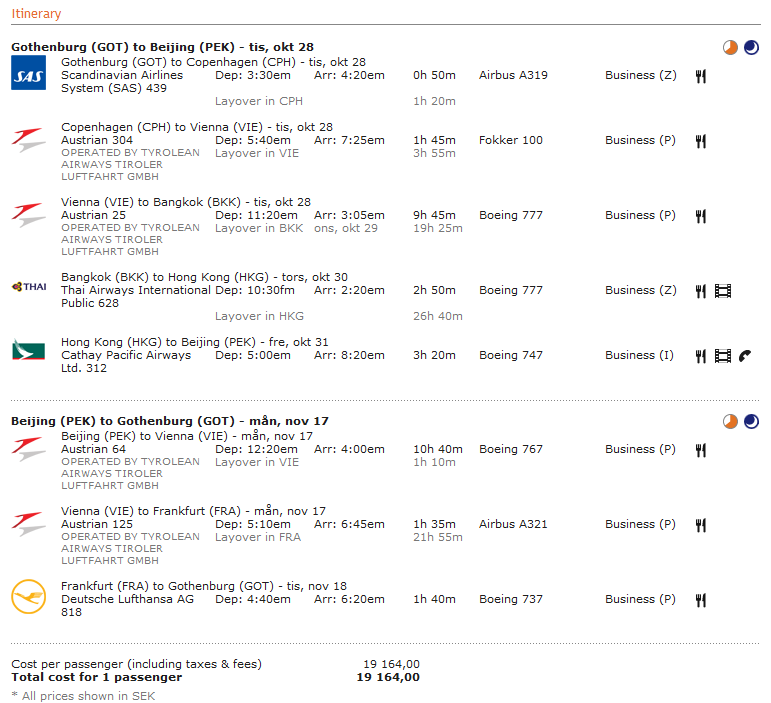
Task: Click the movie icon on Thai Airways flight
Action: click(x=723, y=291)
